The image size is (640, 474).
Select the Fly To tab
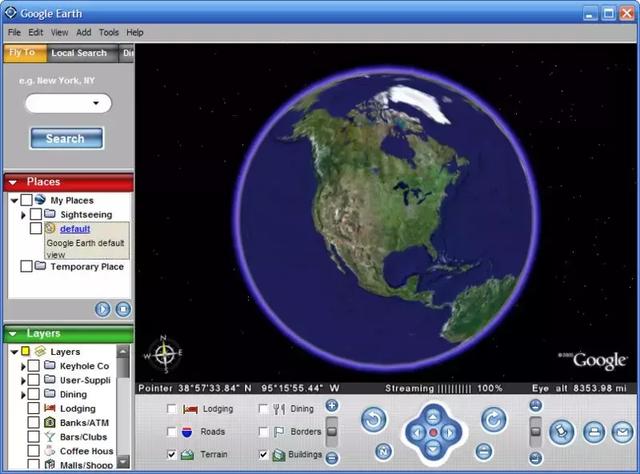pos(25,53)
